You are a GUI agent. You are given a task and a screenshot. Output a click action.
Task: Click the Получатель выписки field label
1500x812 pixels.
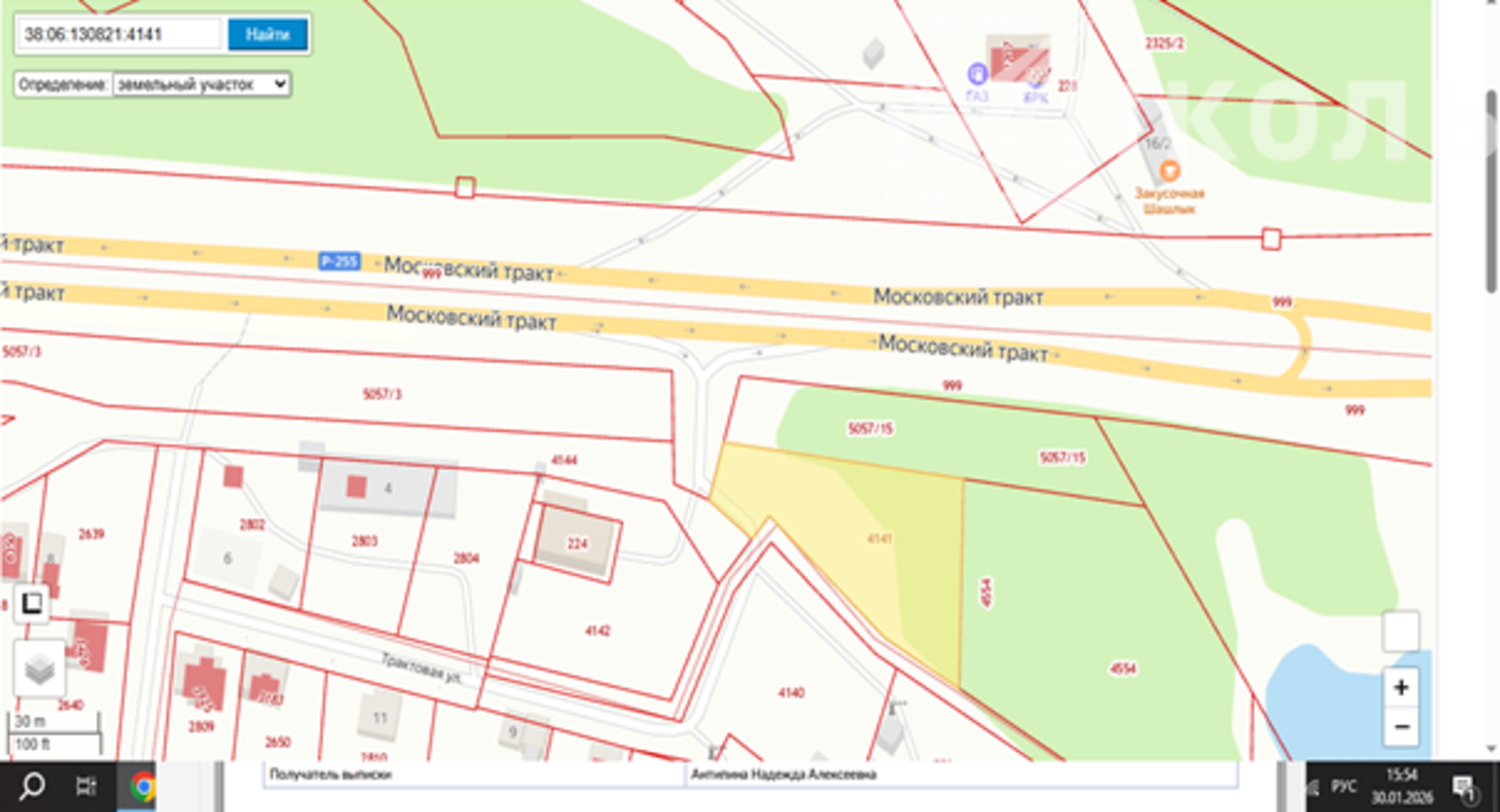[x=331, y=774]
